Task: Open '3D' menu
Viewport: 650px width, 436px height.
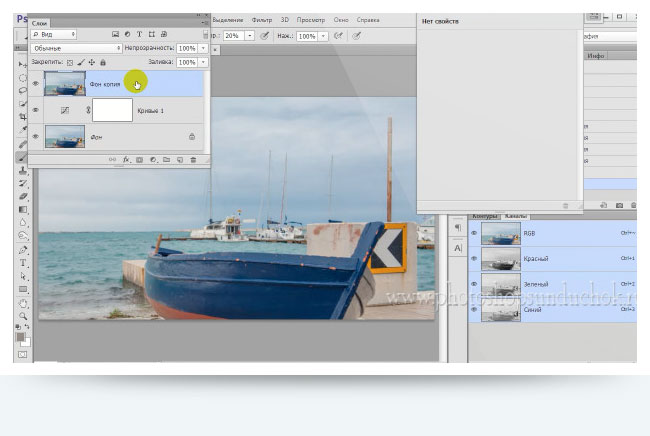Action: tap(284, 20)
